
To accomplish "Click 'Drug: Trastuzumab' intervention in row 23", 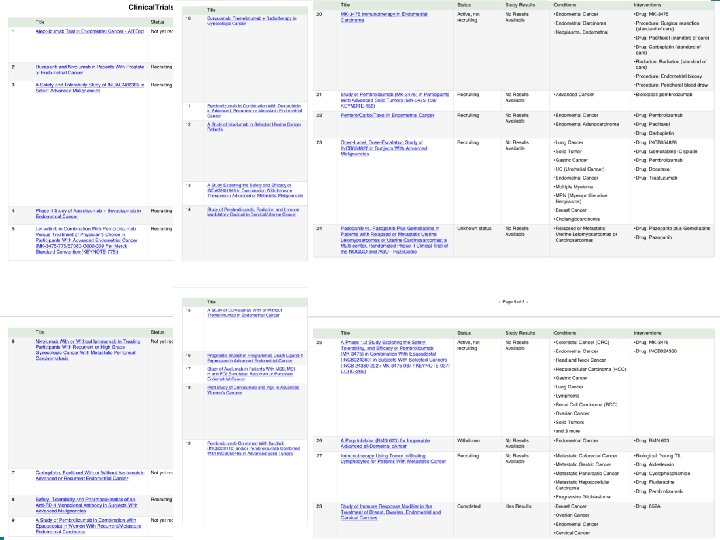I will click(655, 178).
